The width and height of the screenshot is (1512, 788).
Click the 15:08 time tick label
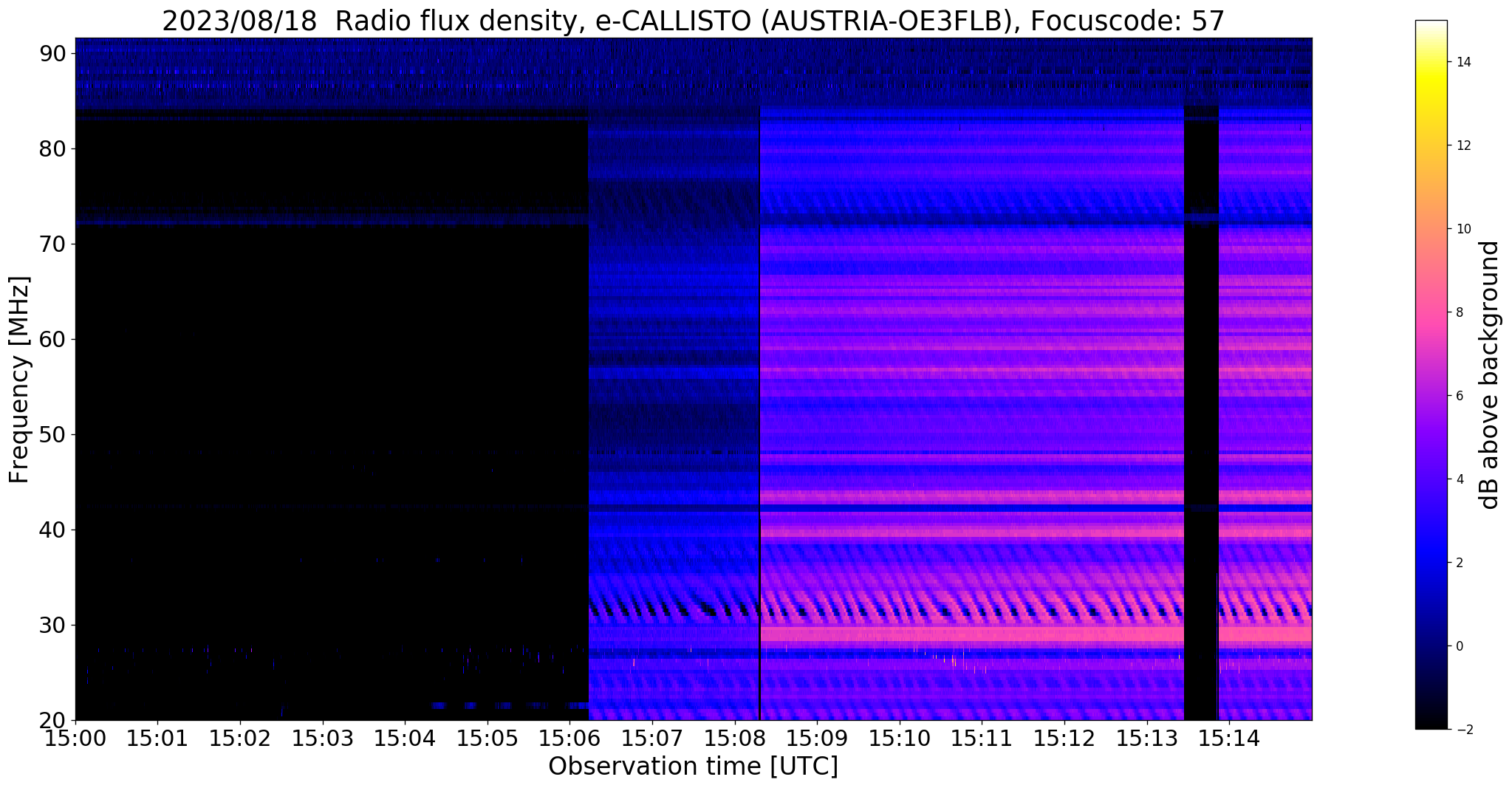[x=735, y=738]
